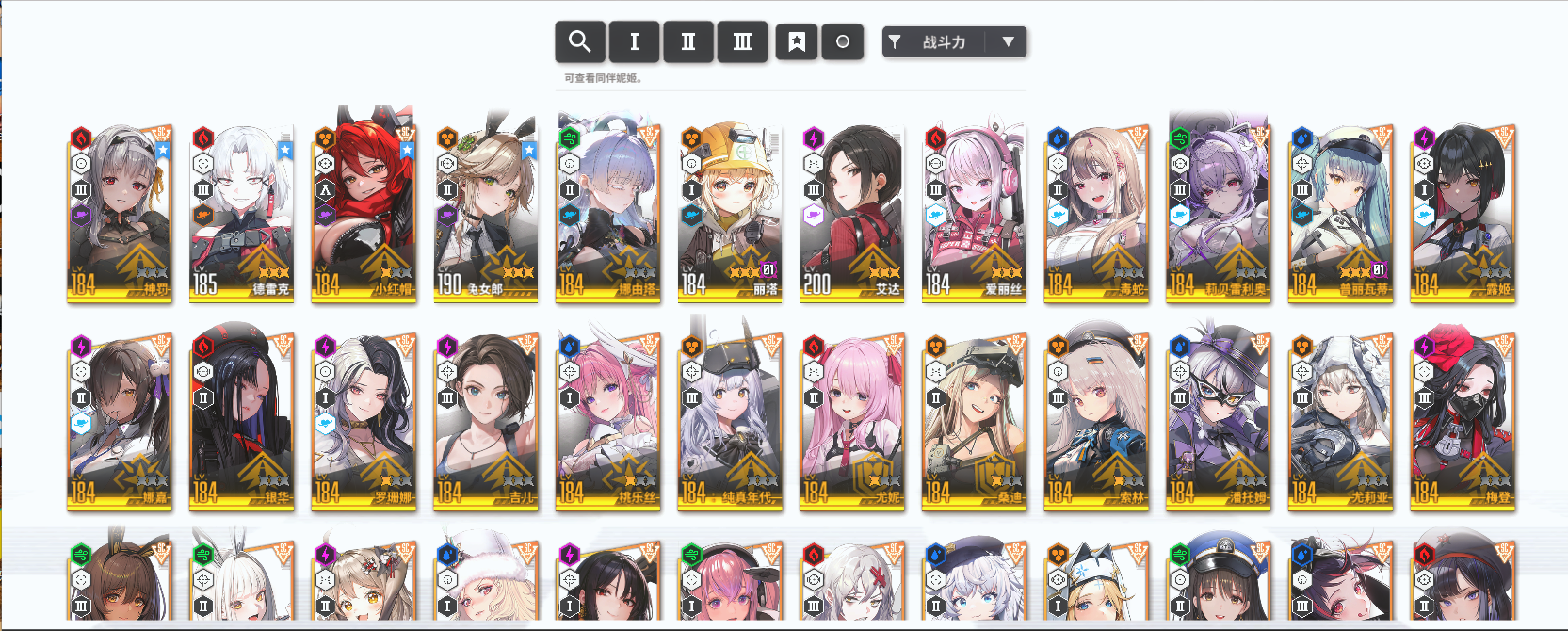Click the electric element icon on 艾达
Viewport: 1568px width, 631px height.
(813, 138)
